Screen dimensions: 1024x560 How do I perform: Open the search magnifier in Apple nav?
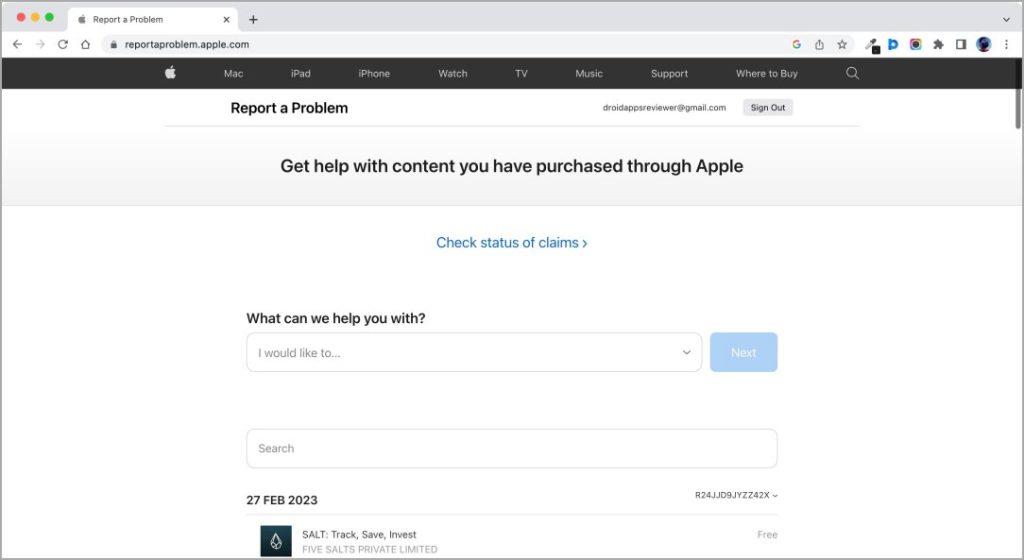852,73
